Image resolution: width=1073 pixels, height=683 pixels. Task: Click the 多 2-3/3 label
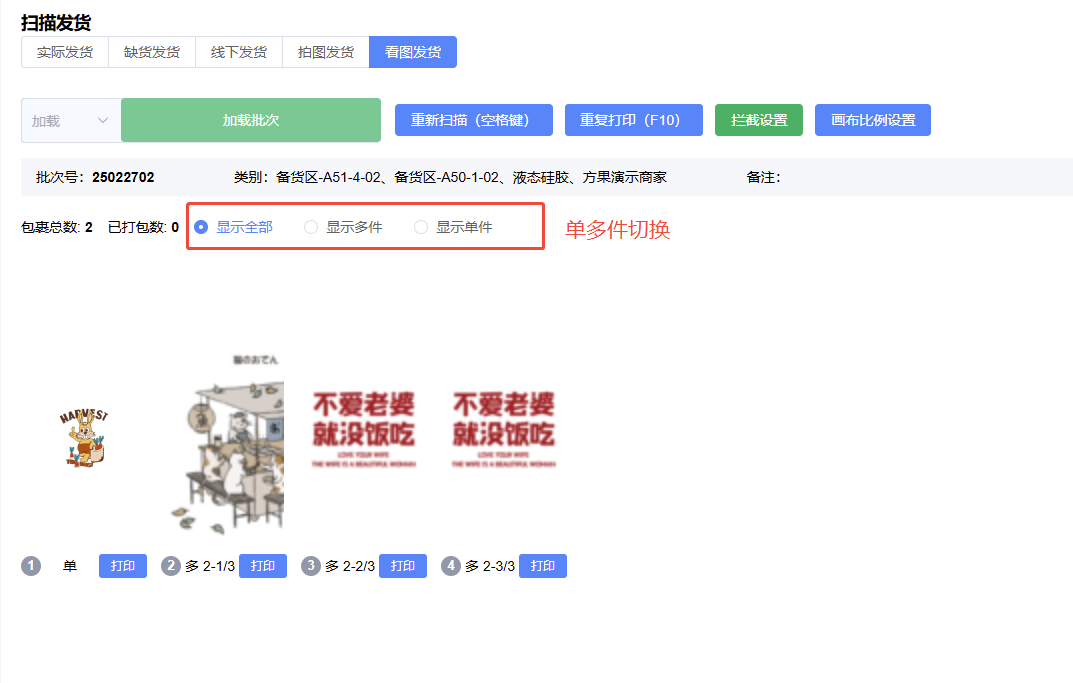490,566
